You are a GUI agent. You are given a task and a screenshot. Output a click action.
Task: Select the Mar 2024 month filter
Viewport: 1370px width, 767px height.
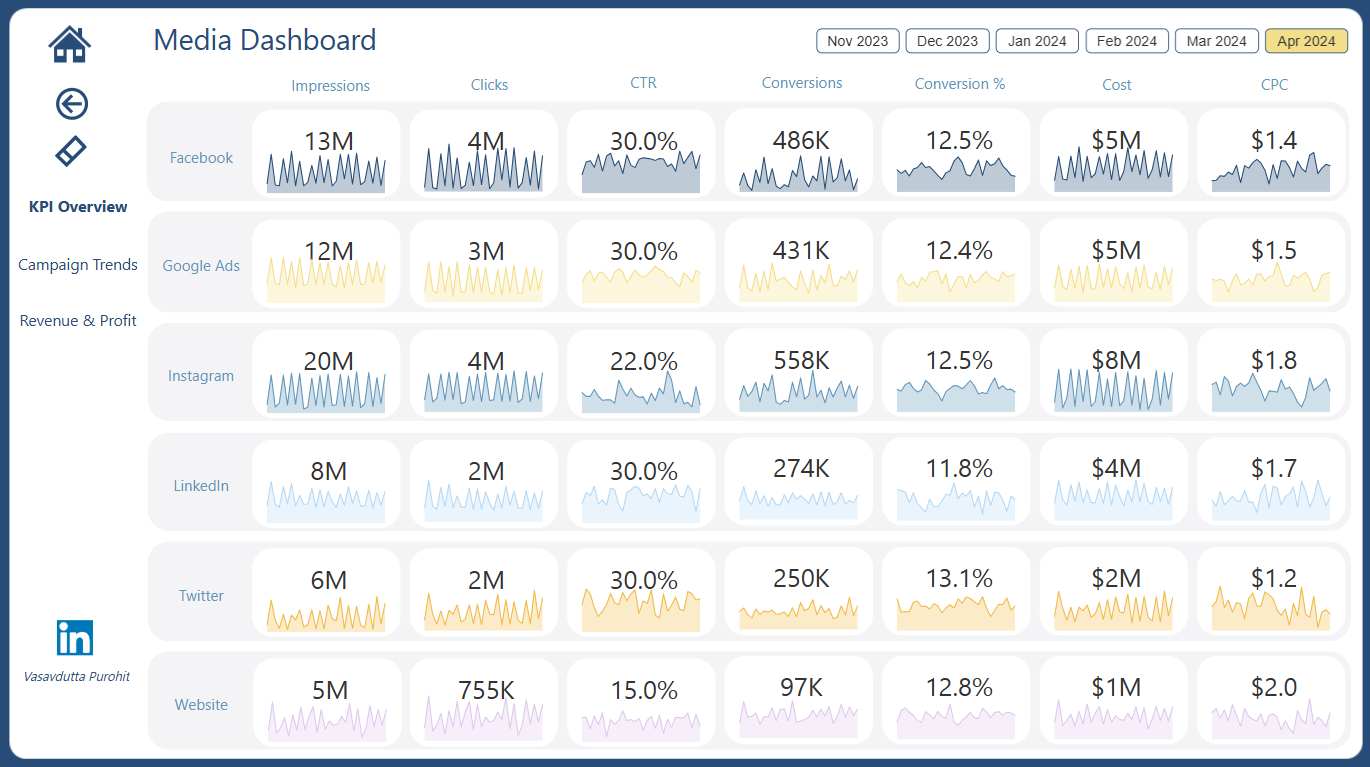(x=1217, y=41)
